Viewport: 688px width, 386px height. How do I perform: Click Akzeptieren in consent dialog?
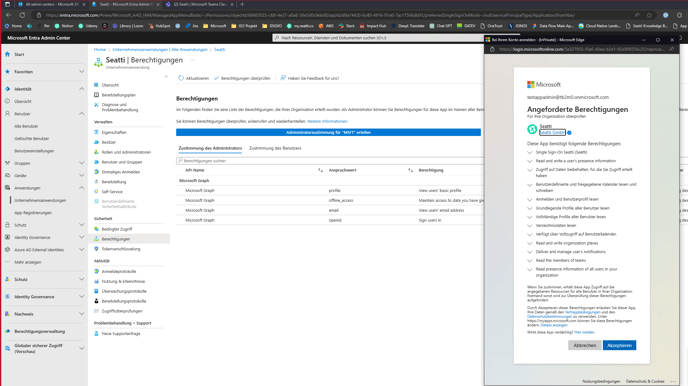pos(619,345)
